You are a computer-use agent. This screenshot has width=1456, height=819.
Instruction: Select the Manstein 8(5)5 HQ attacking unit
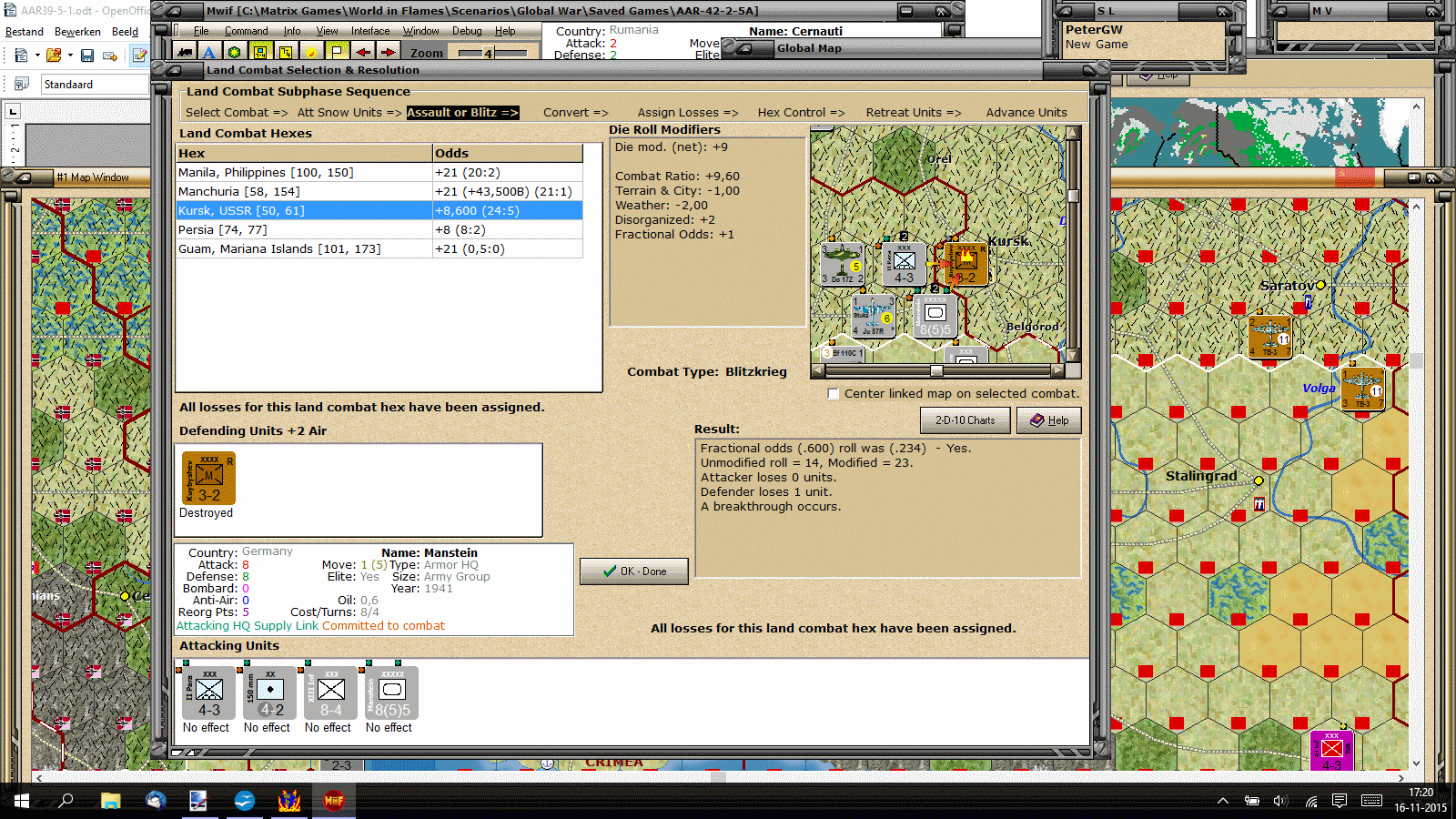(x=391, y=693)
